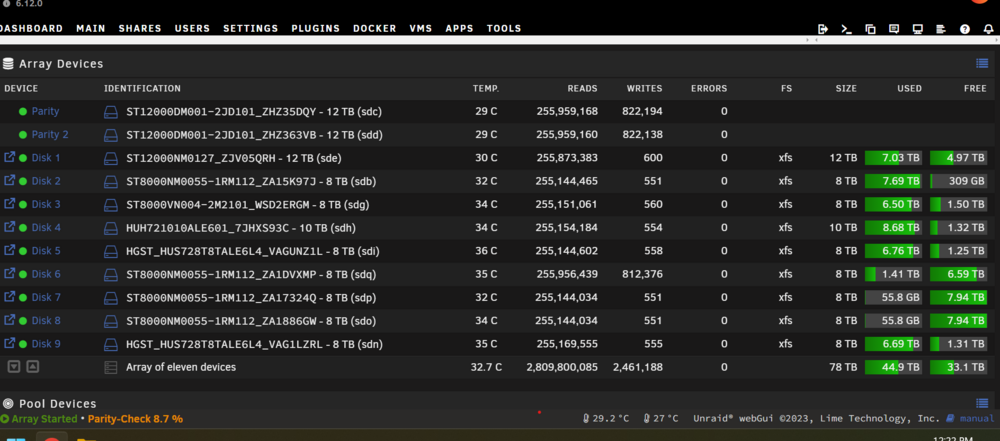Open the Tools menu
The height and width of the screenshot is (441, 1000).
tap(504, 29)
